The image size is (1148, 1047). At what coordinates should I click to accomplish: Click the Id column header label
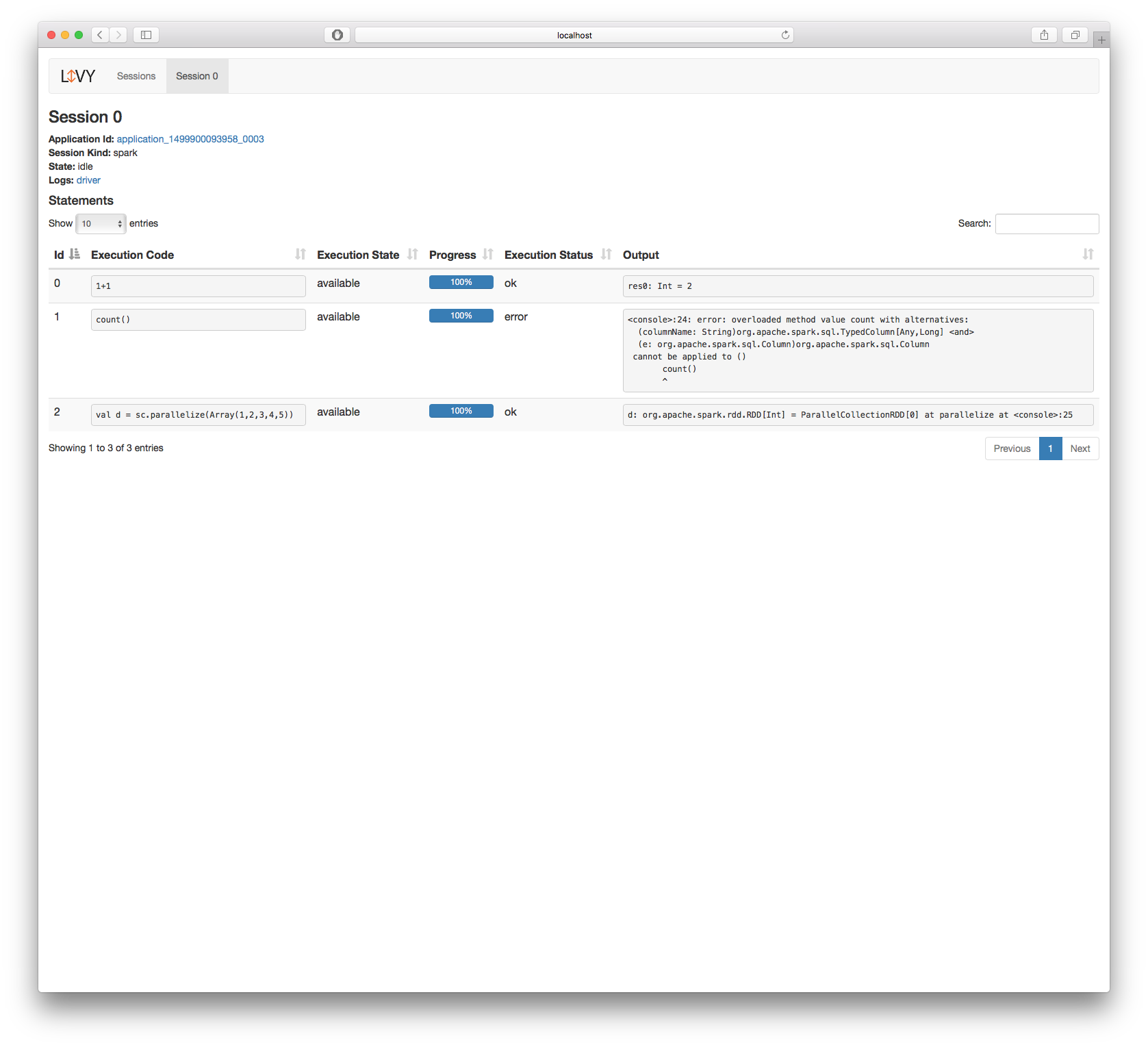click(x=59, y=255)
